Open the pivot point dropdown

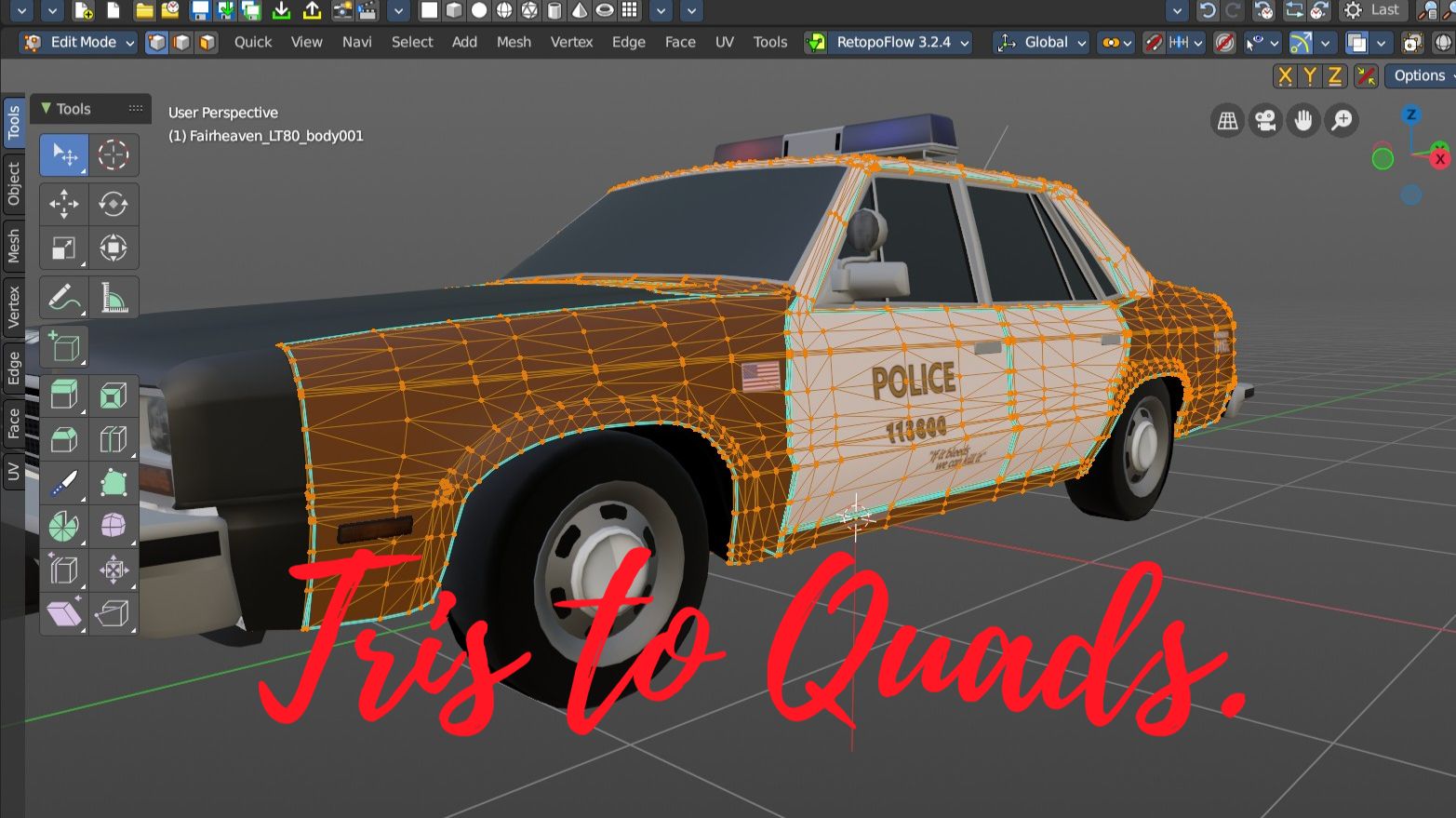[1115, 43]
